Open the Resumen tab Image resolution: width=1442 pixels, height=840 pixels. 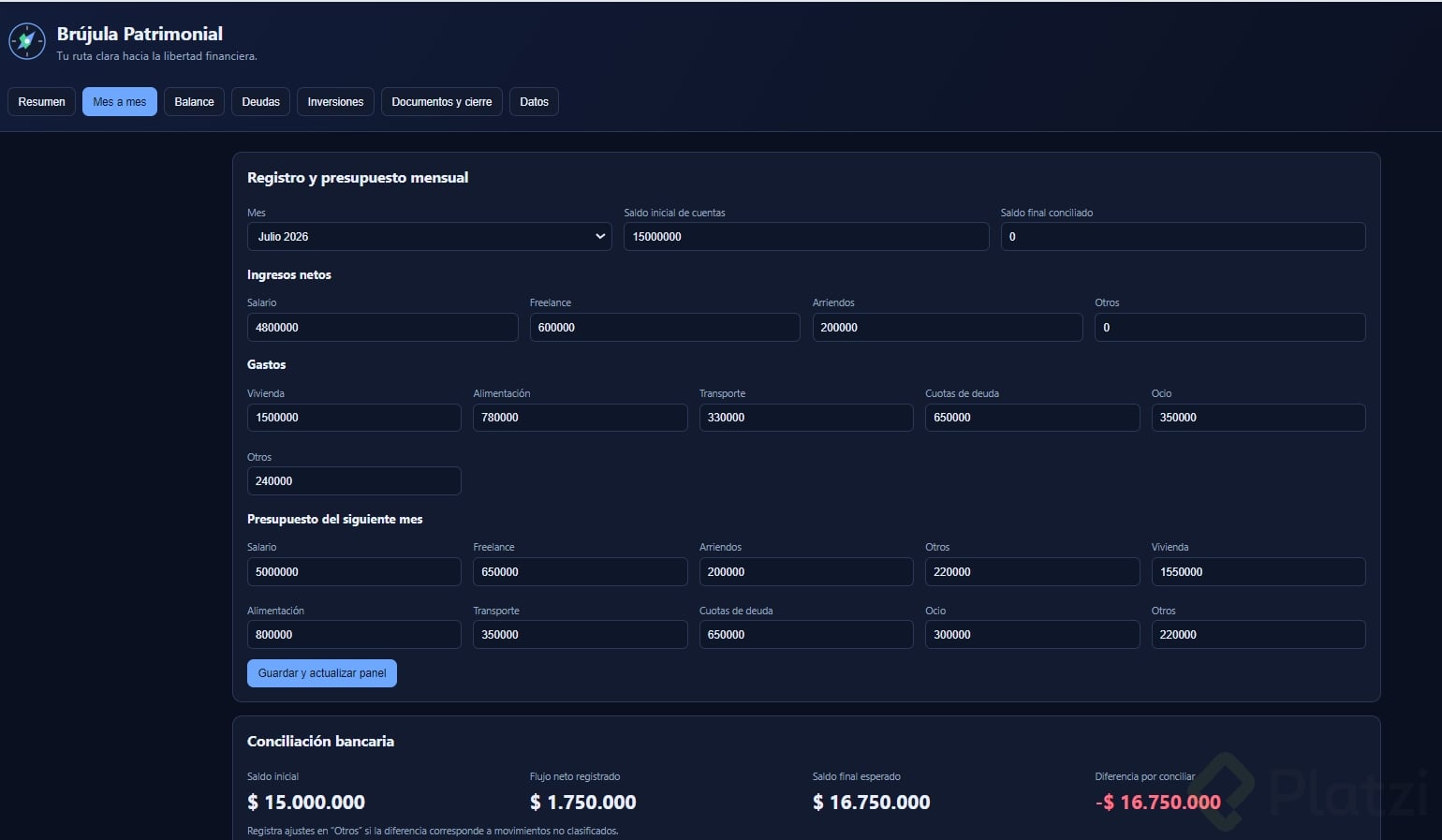pos(41,102)
